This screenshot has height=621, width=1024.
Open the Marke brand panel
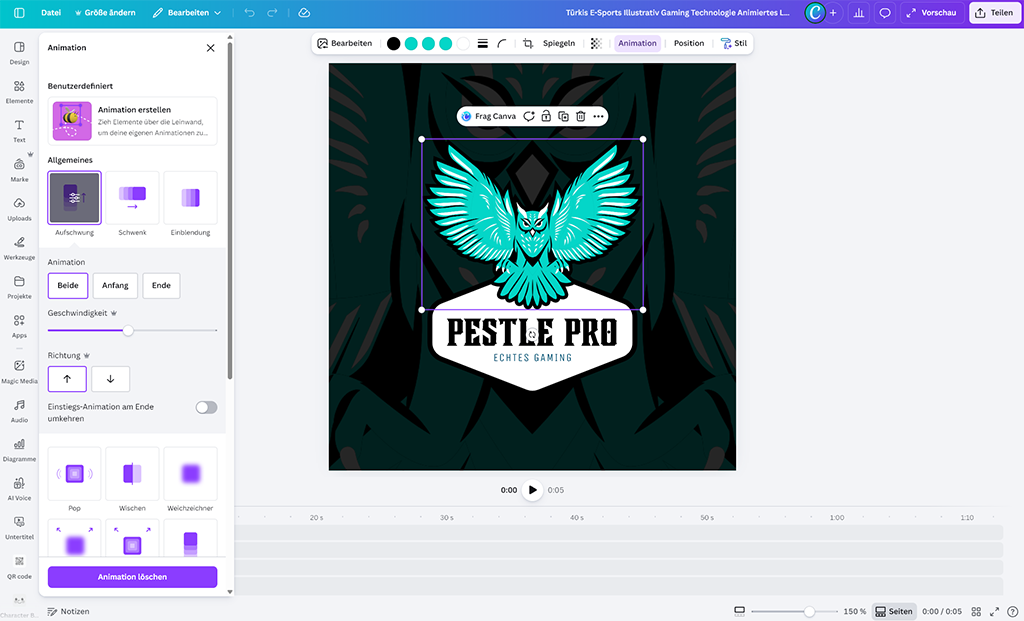(x=19, y=170)
